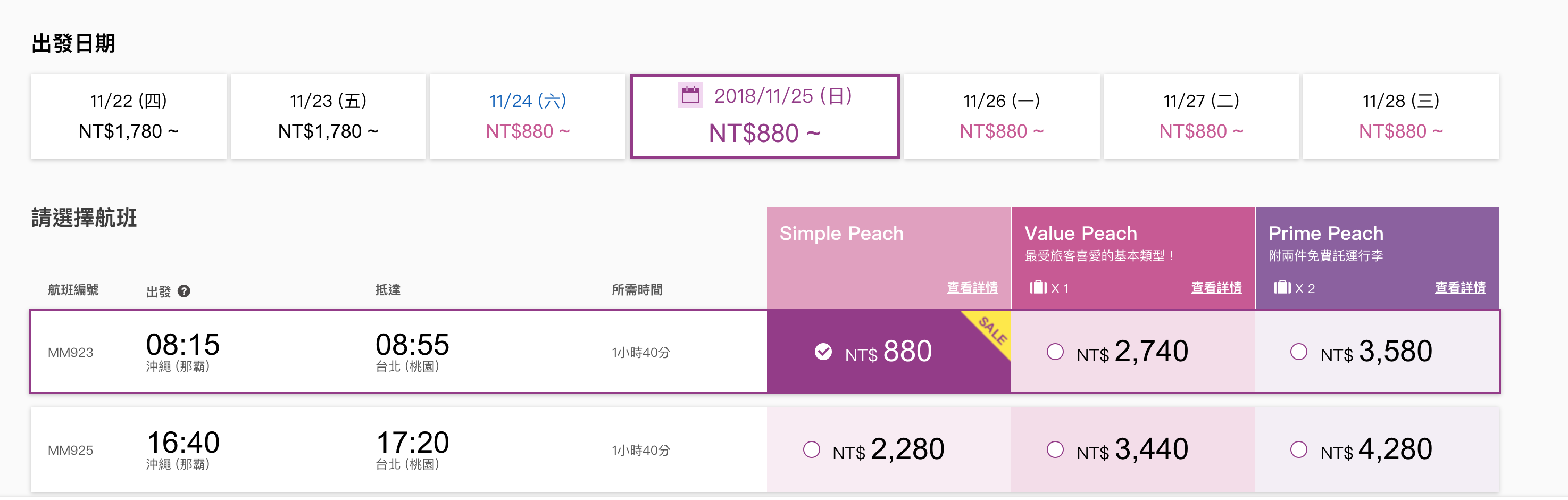The image size is (1568, 500).
Task: Open 查看詳情 link under Prime Peach
Action: click(x=1460, y=288)
